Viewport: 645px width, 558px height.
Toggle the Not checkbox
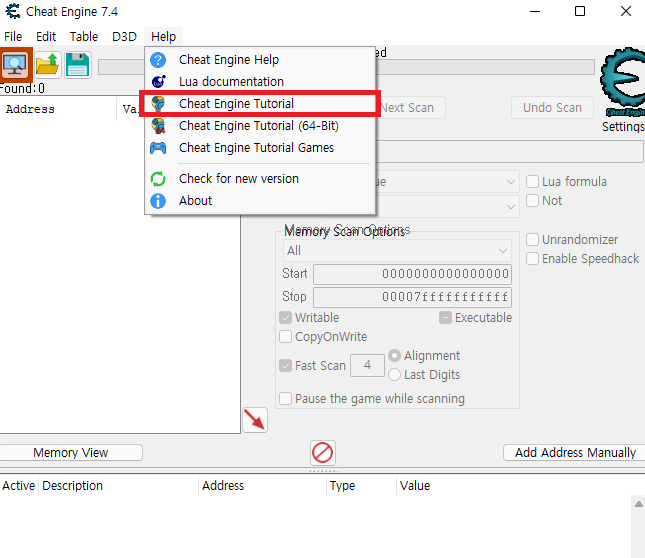click(532, 200)
